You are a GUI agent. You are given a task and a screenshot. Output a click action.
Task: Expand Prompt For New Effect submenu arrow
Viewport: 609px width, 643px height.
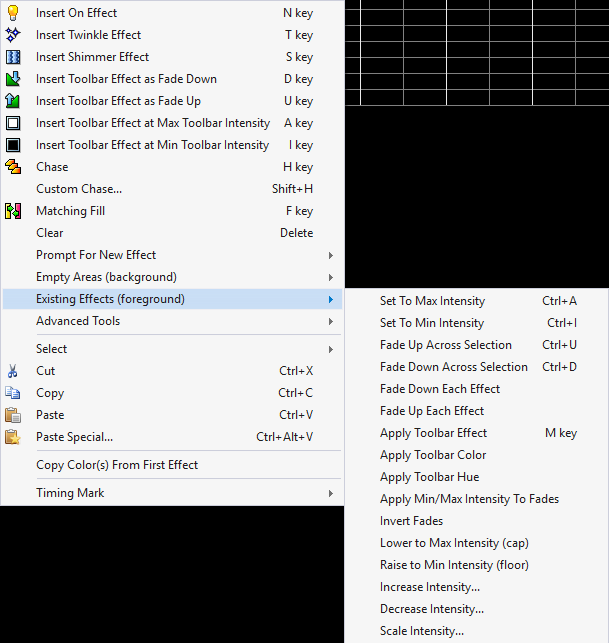[x=331, y=255]
